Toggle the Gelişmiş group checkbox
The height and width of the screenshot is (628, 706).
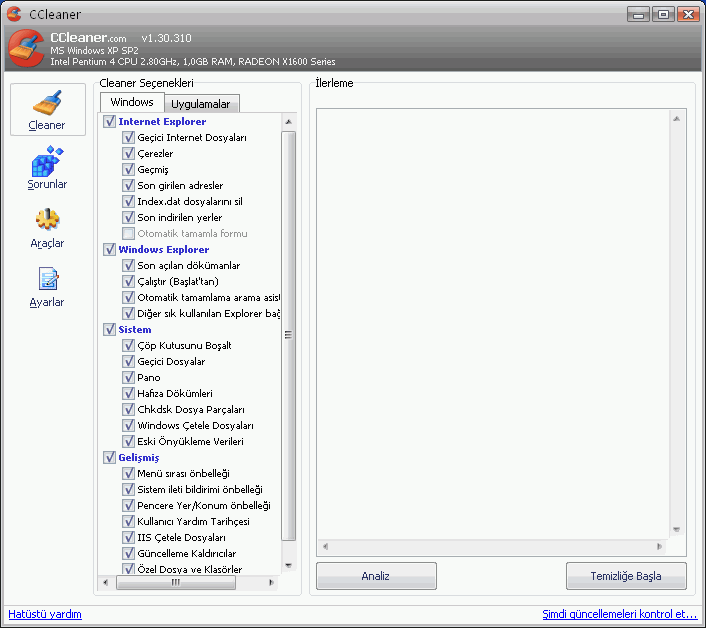[109, 457]
